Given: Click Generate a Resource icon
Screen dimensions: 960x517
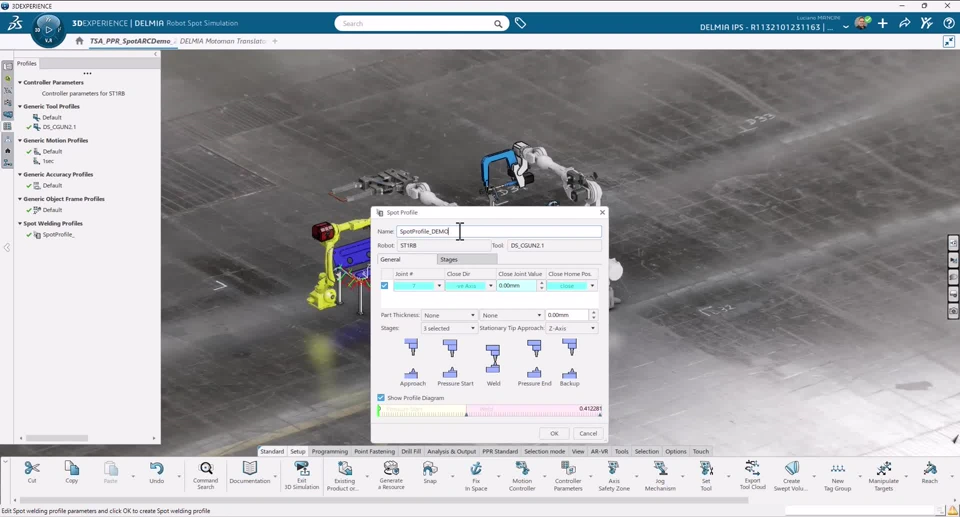Looking at the screenshot, I should coord(391,469).
